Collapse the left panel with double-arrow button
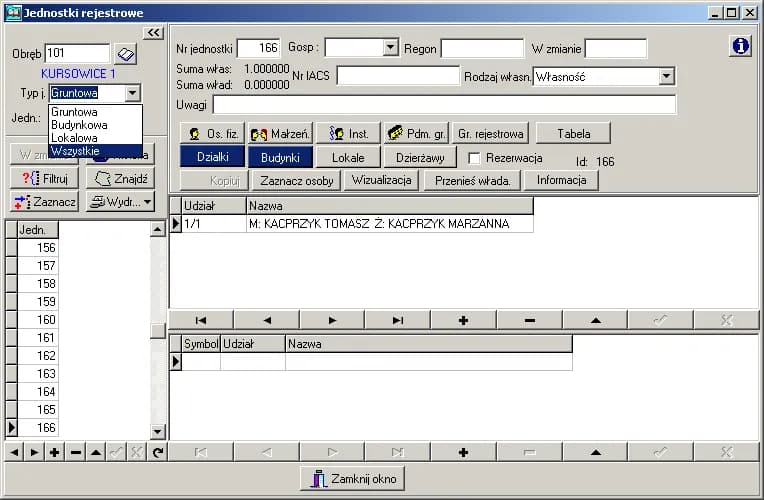 (153, 33)
